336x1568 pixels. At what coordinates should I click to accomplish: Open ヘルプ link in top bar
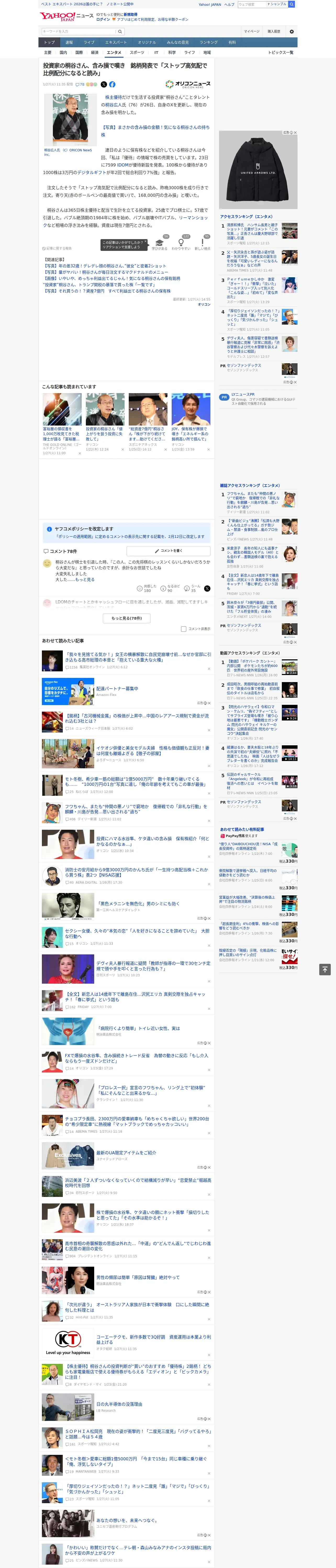(x=229, y=4)
